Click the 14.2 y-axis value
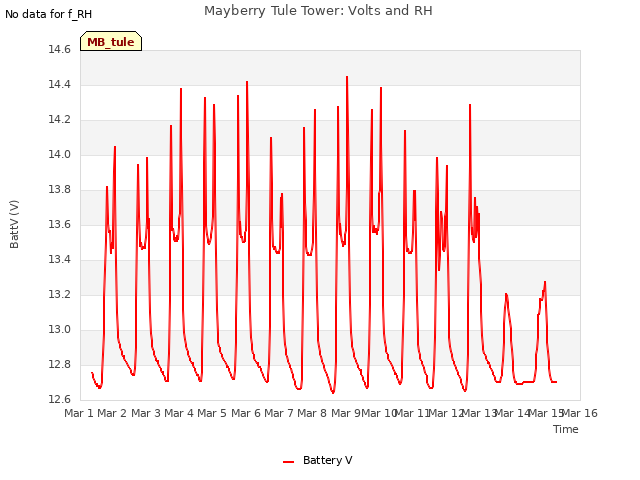Image resolution: width=640 pixels, height=480 pixels. pos(60,120)
